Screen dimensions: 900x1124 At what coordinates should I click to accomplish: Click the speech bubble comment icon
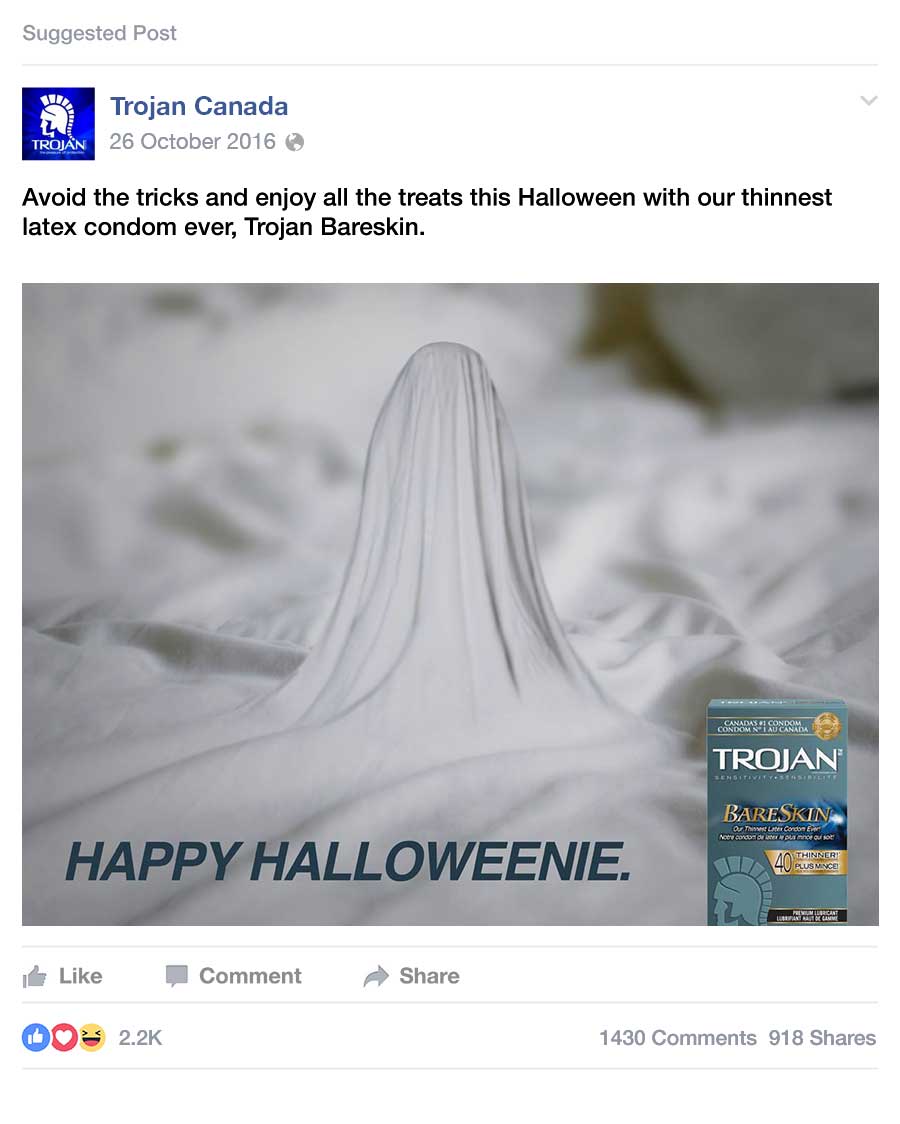point(176,976)
